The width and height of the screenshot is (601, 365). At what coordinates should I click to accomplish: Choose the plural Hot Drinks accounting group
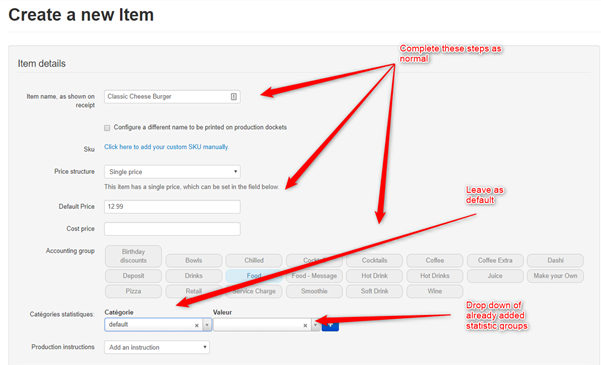pos(435,276)
